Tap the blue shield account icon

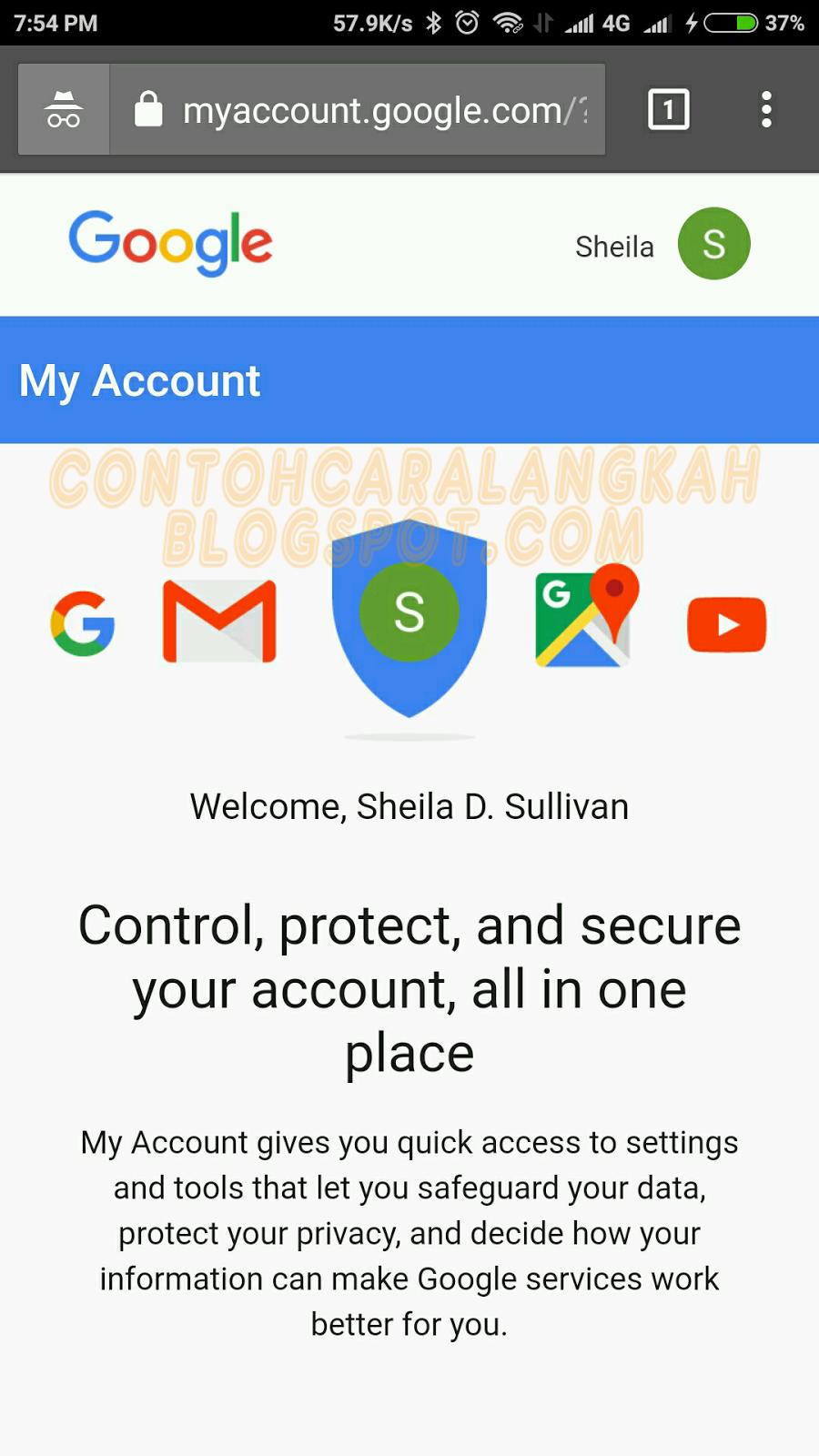click(409, 619)
